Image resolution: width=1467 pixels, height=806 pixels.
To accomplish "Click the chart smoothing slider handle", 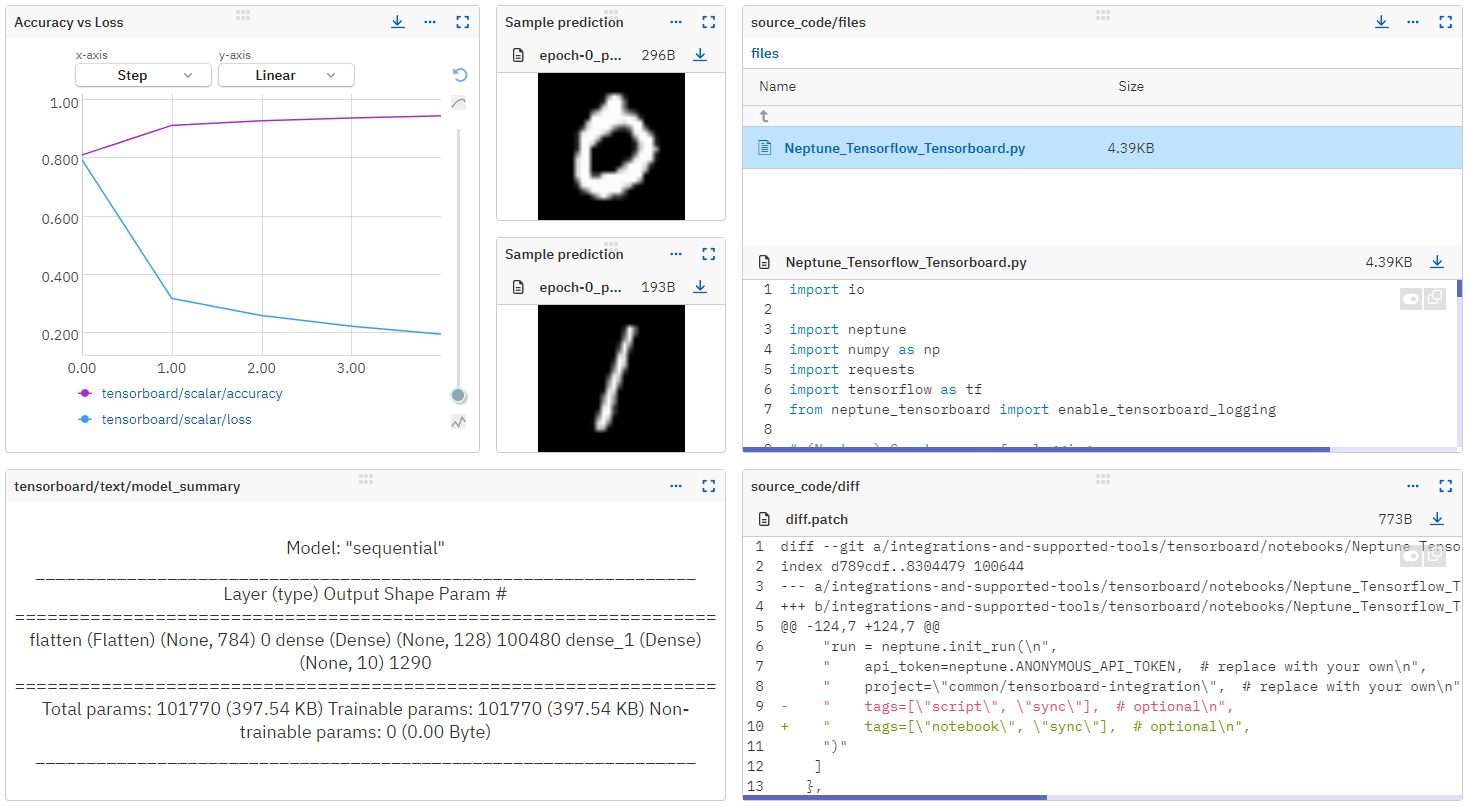I will (x=459, y=395).
